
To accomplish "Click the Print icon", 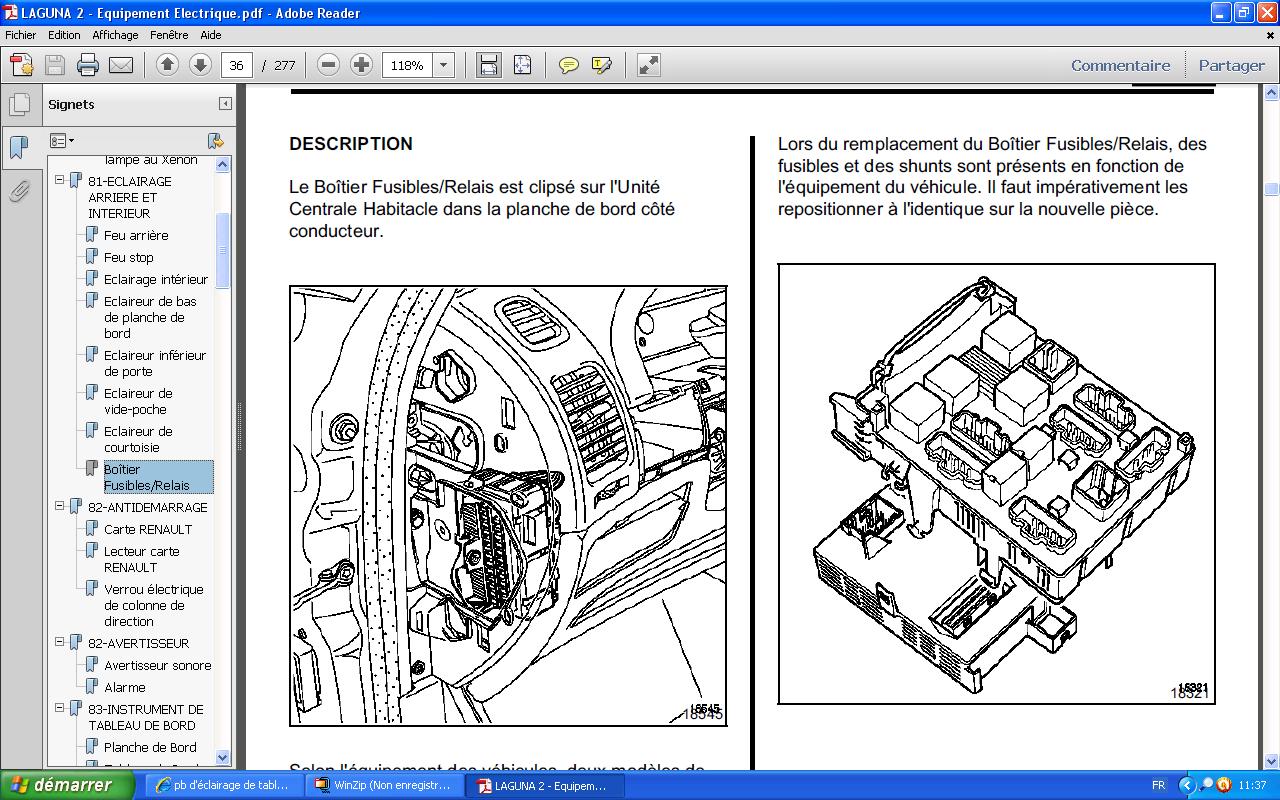I will tap(88, 66).
